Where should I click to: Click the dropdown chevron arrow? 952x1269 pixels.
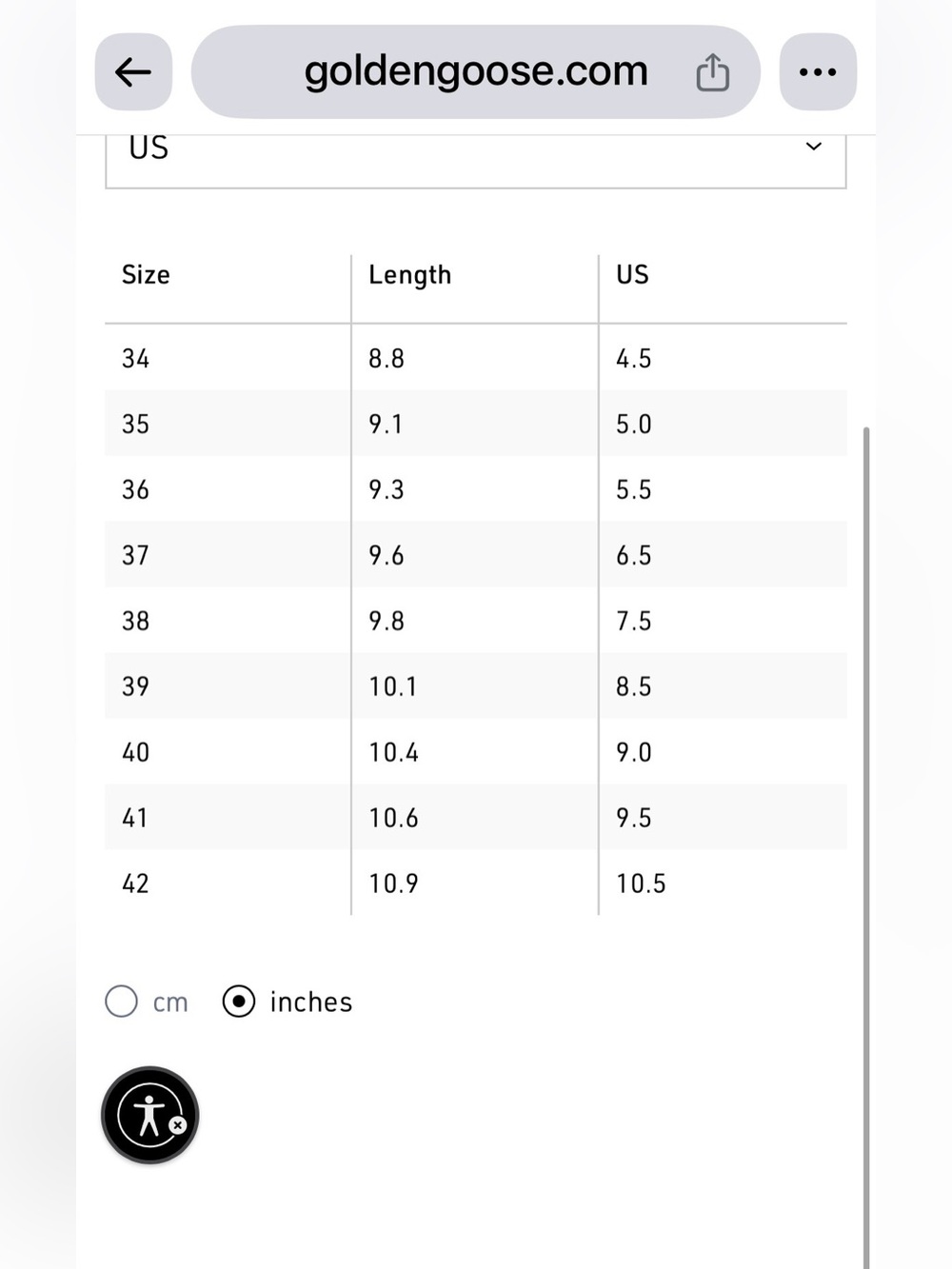pyautogui.click(x=814, y=147)
